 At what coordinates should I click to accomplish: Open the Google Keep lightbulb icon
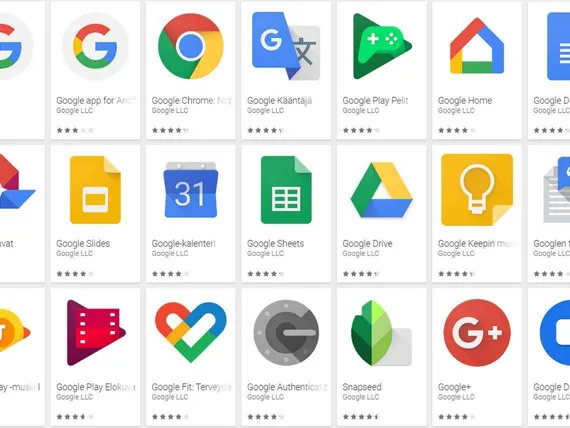477,190
